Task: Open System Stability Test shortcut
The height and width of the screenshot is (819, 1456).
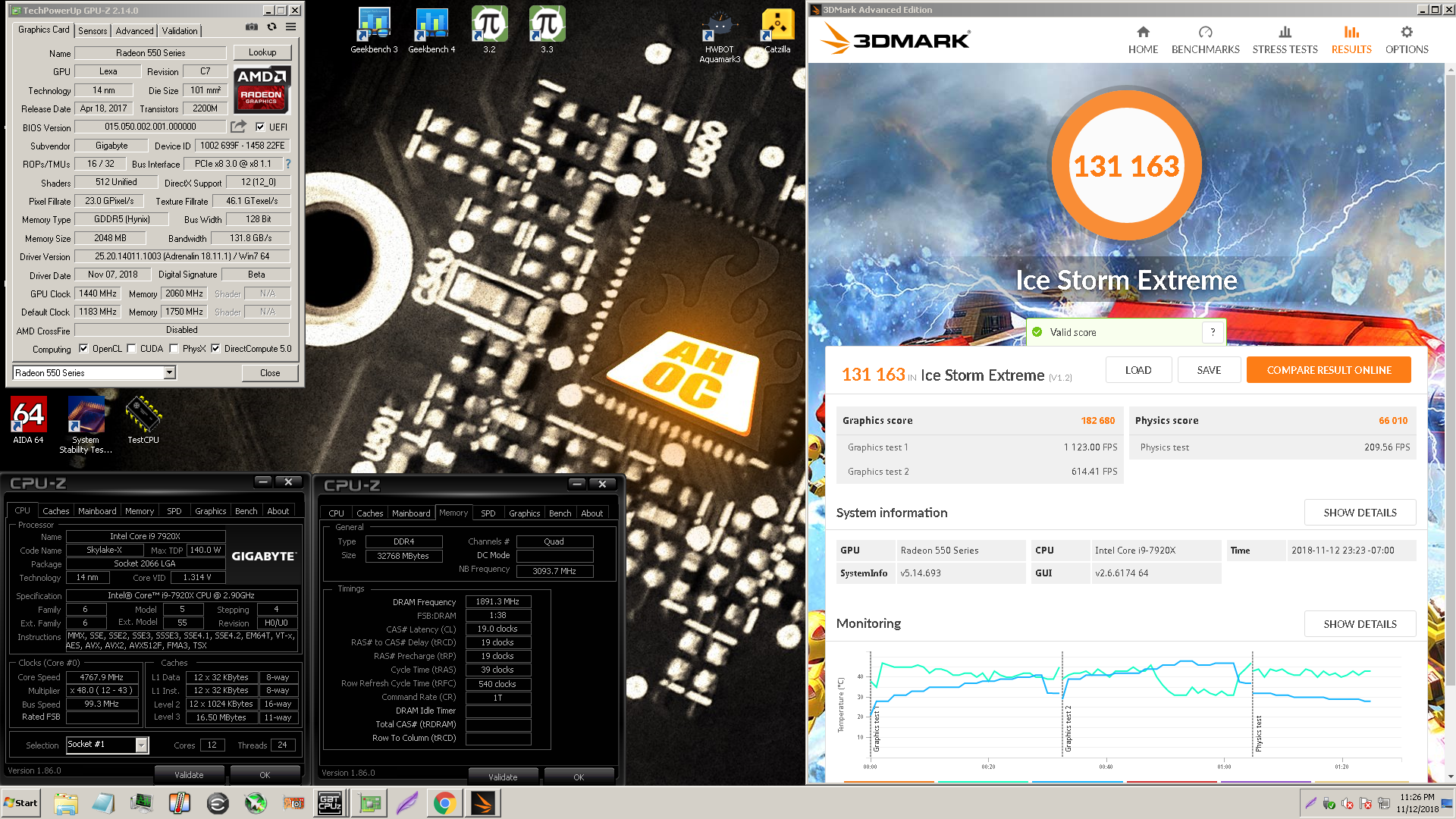Action: (86, 425)
